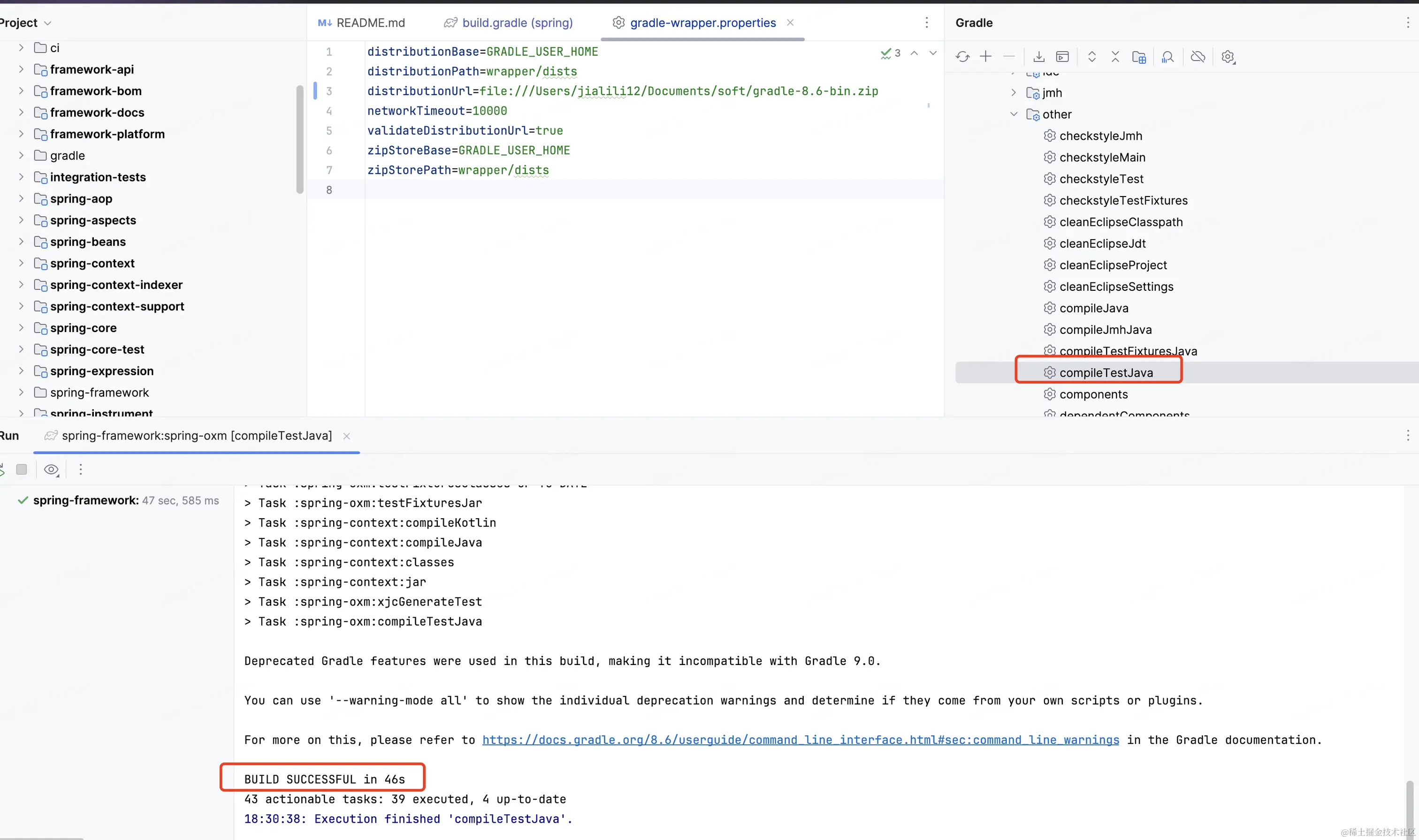The height and width of the screenshot is (840, 1419).
Task: Collapse the 'other' Gradle task group
Action: point(1014,114)
